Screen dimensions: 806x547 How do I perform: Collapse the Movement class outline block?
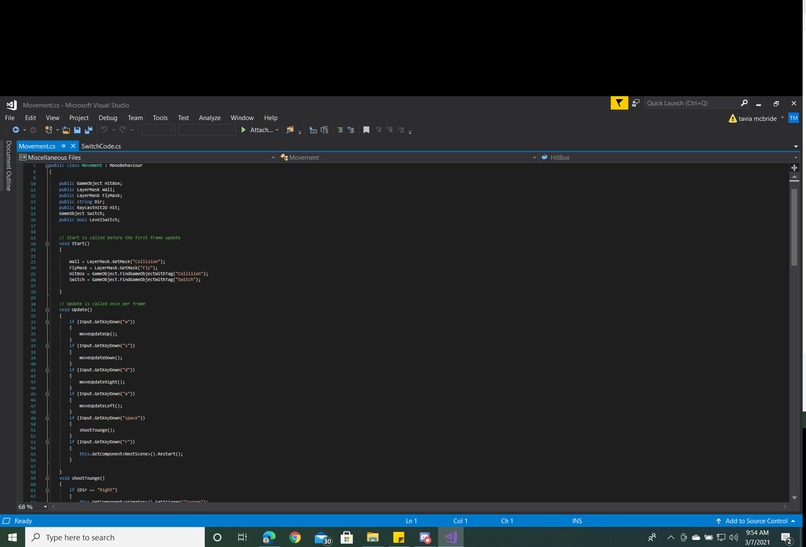47,166
